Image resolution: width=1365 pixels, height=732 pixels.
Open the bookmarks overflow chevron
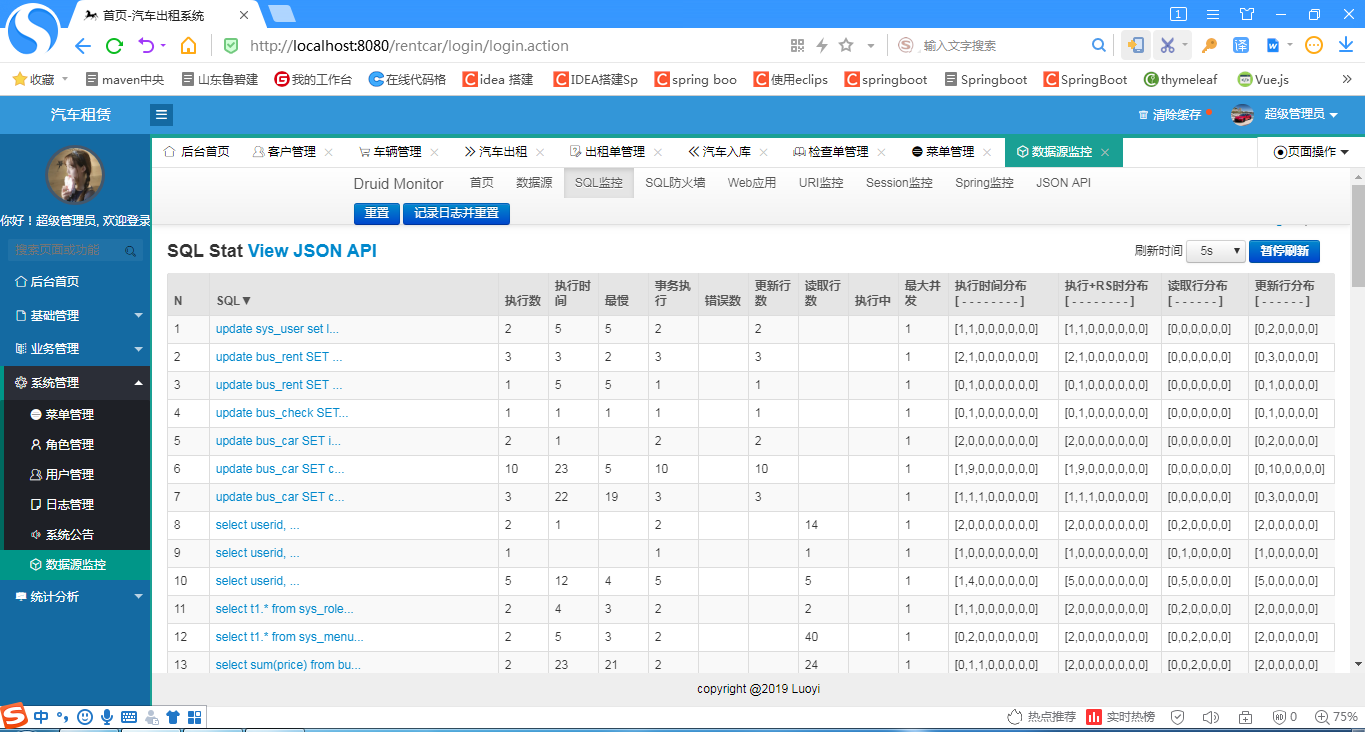pyautogui.click(x=1346, y=79)
